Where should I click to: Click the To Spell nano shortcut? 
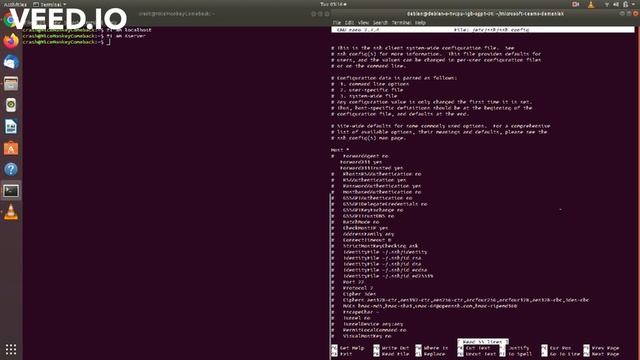click(516, 354)
